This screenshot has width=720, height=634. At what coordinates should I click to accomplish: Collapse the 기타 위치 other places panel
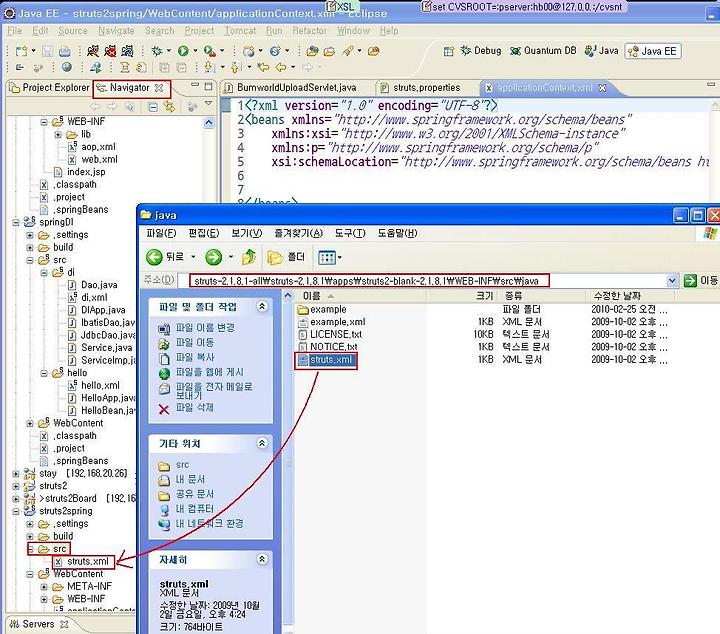pyautogui.click(x=262, y=443)
